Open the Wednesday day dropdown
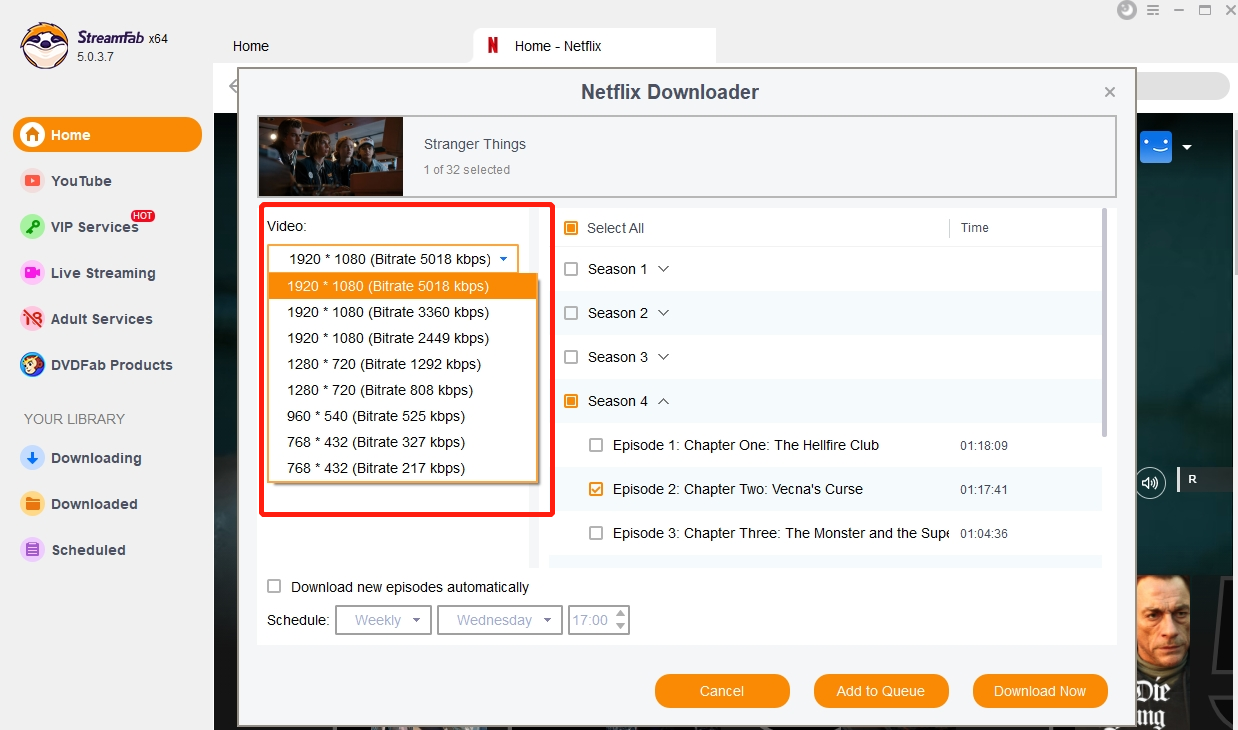1238x730 pixels. coord(499,620)
